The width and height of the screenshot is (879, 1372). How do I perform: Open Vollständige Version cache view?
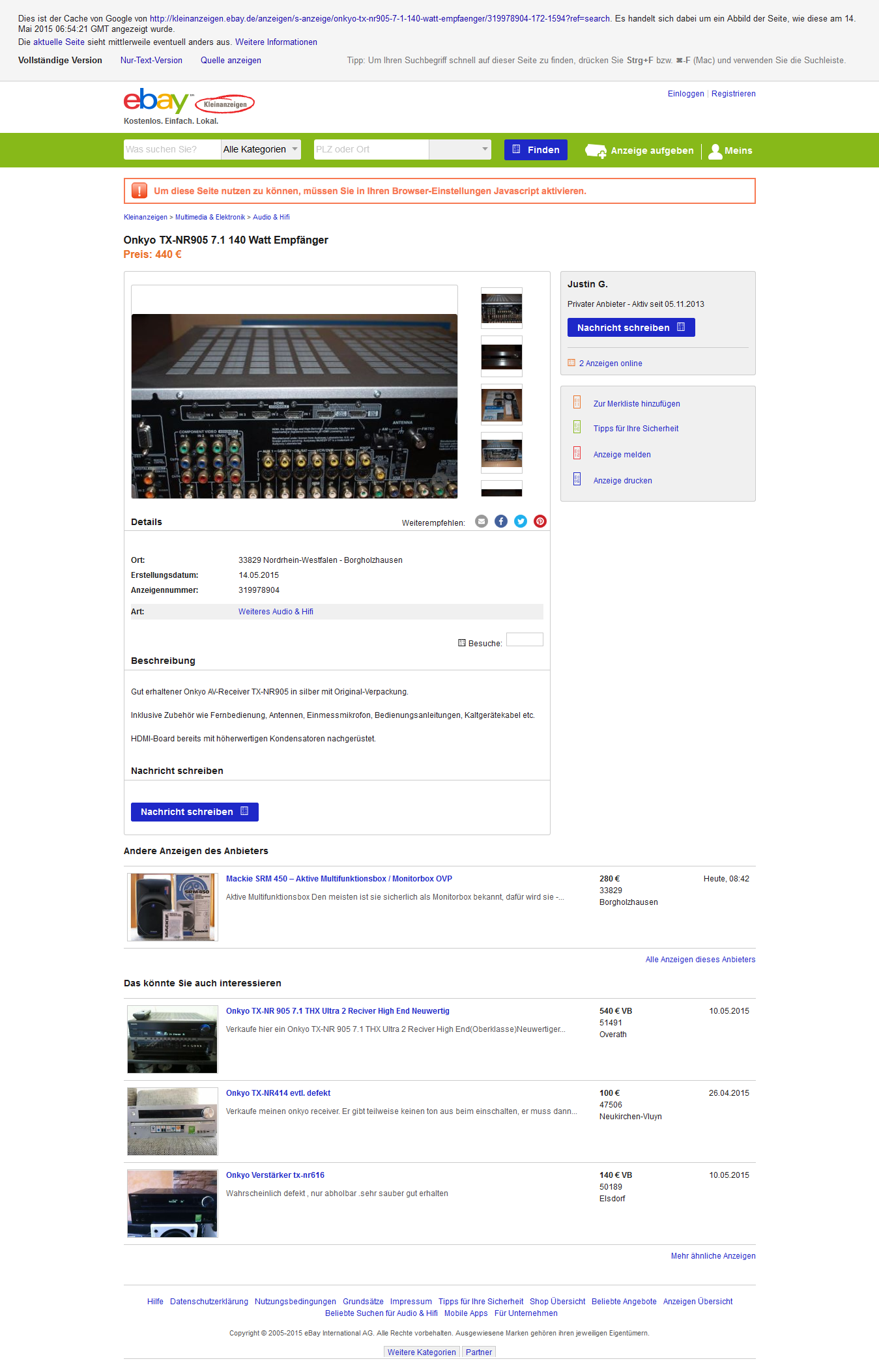coord(60,60)
